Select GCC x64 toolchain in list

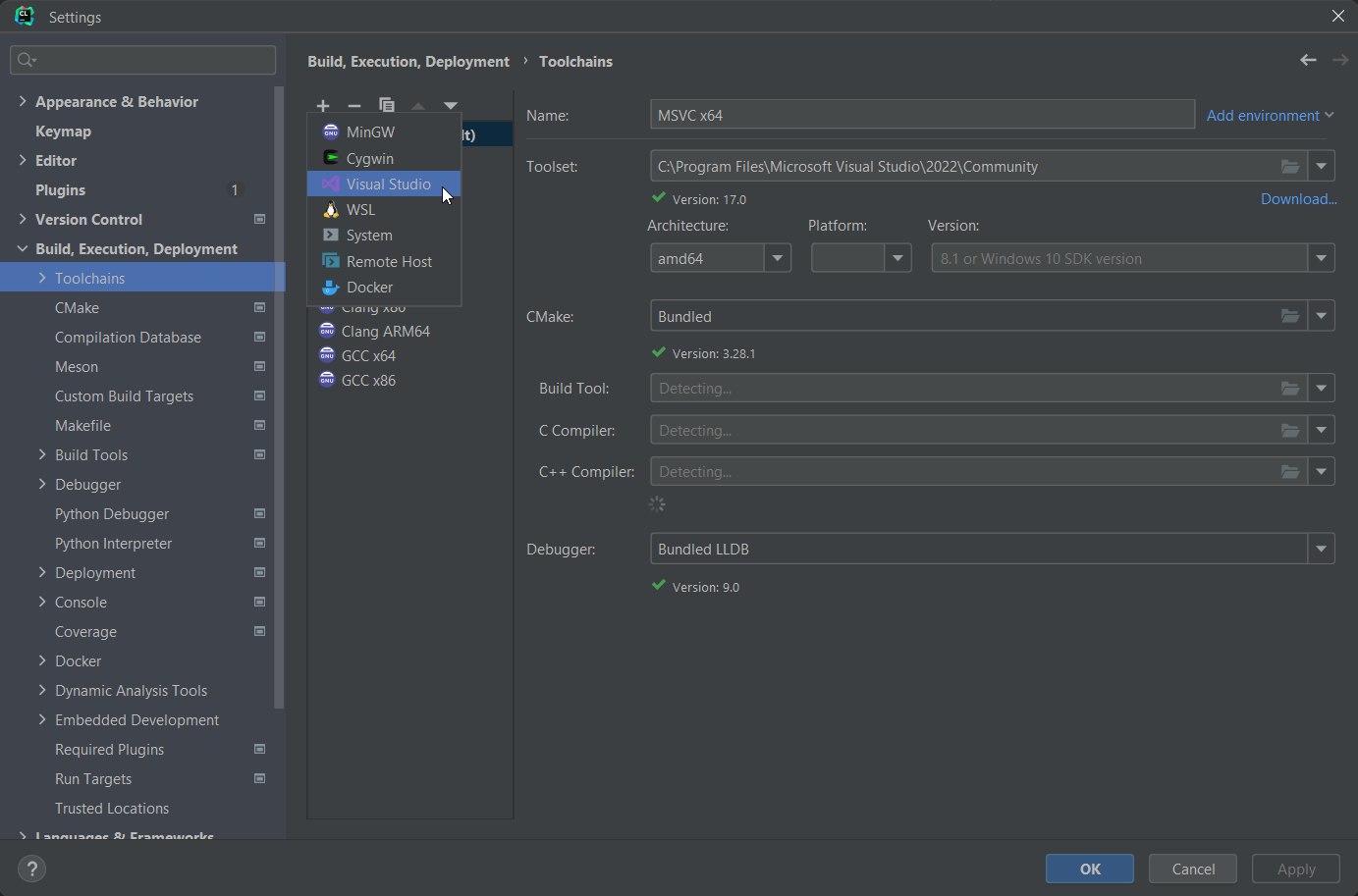pyautogui.click(x=410, y=355)
